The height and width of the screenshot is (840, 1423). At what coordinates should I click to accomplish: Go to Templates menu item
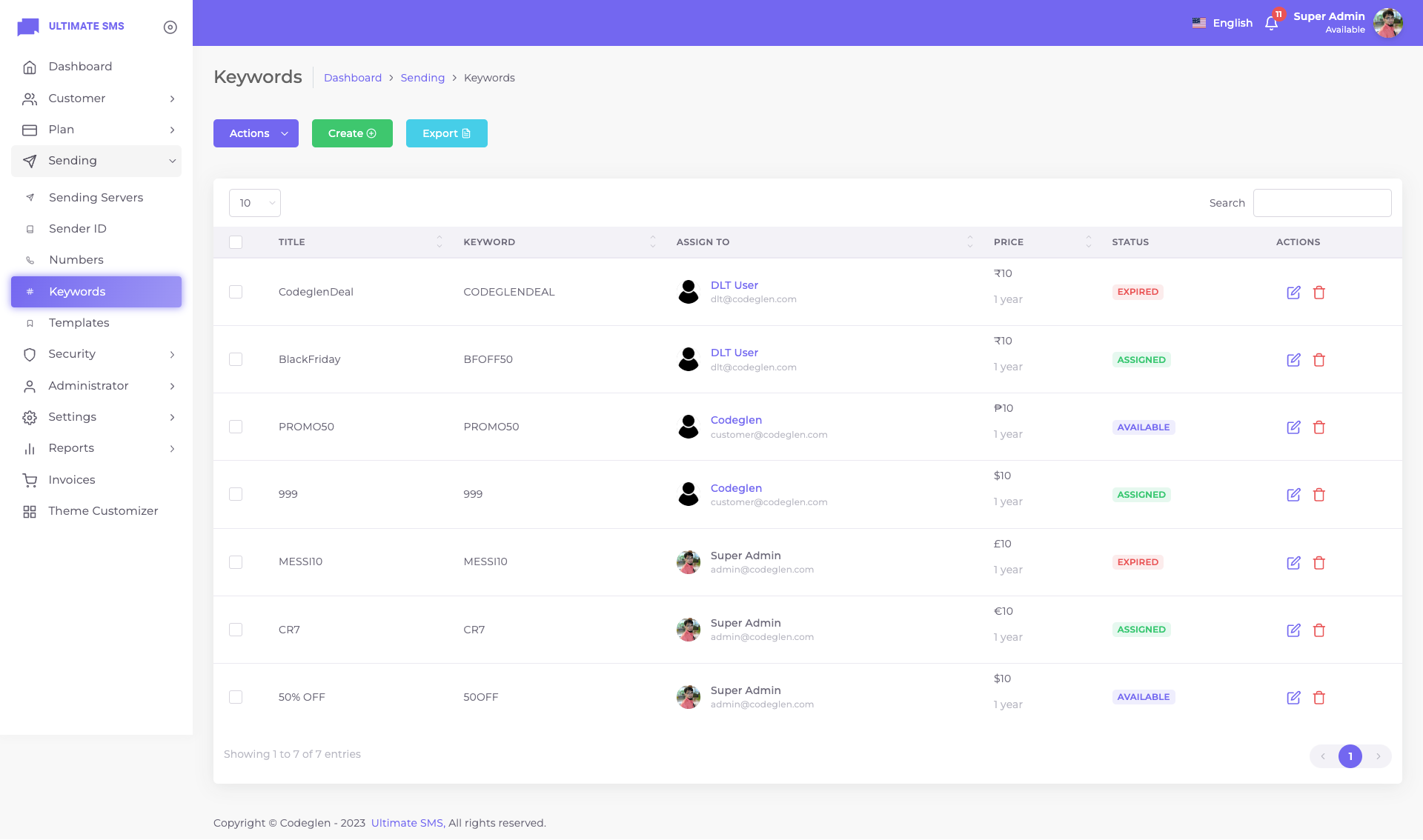79,323
